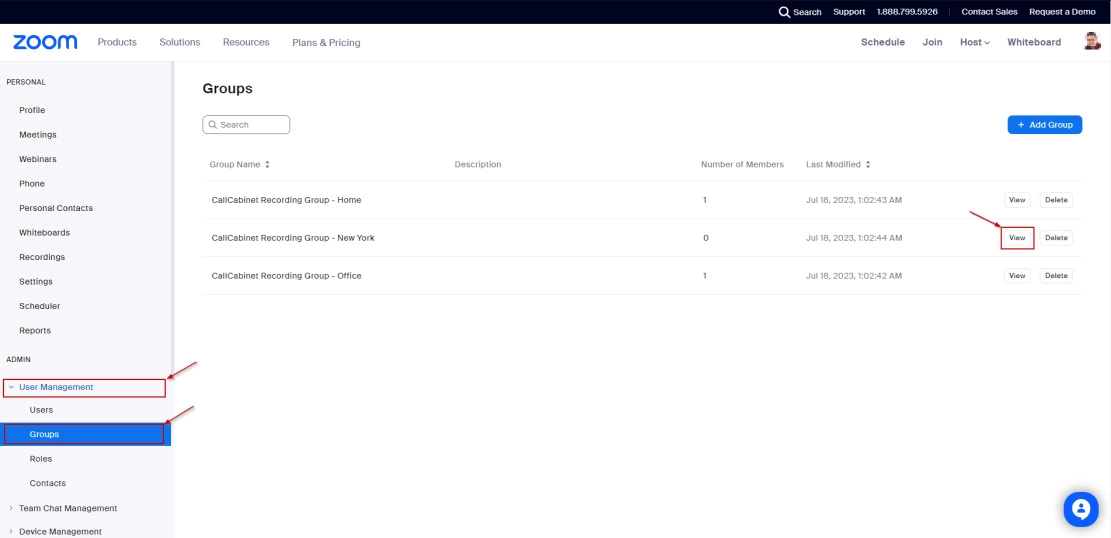Open the chat assistant bubble
Image resolution: width=1111 pixels, height=538 pixels.
click(x=1081, y=509)
